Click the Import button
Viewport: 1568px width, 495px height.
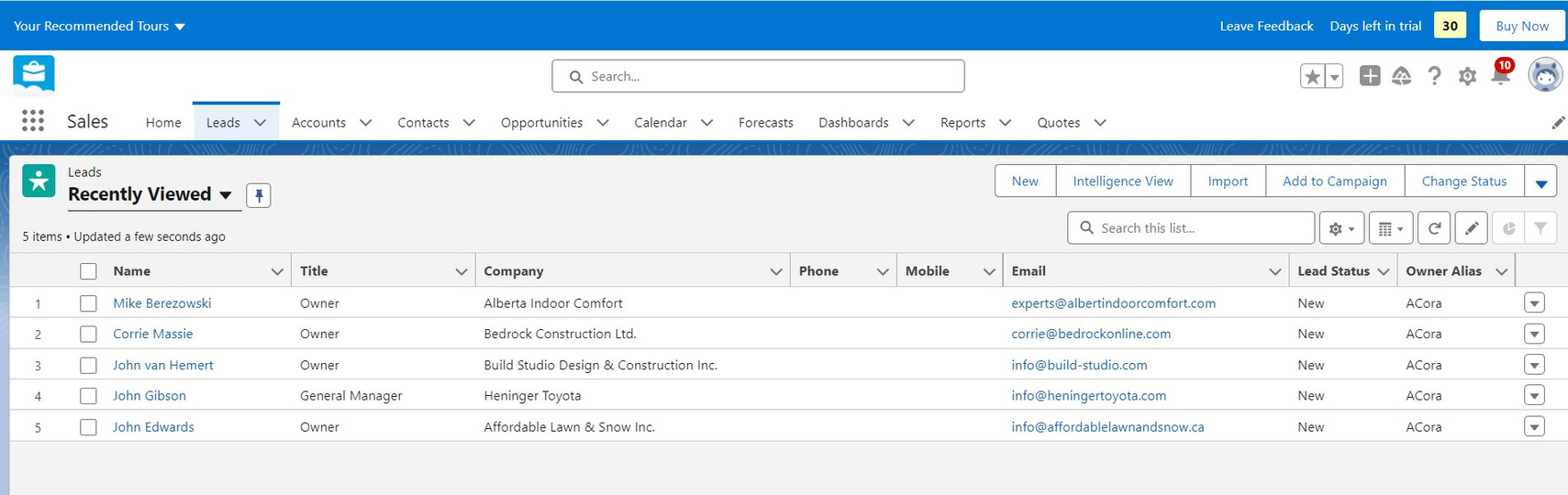coord(1228,181)
